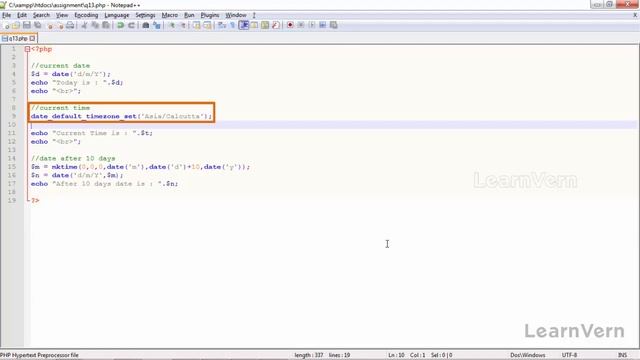Click the 'echo "Today is : ".$d;' line
This screenshot has width=640, height=360.
tap(77, 82)
